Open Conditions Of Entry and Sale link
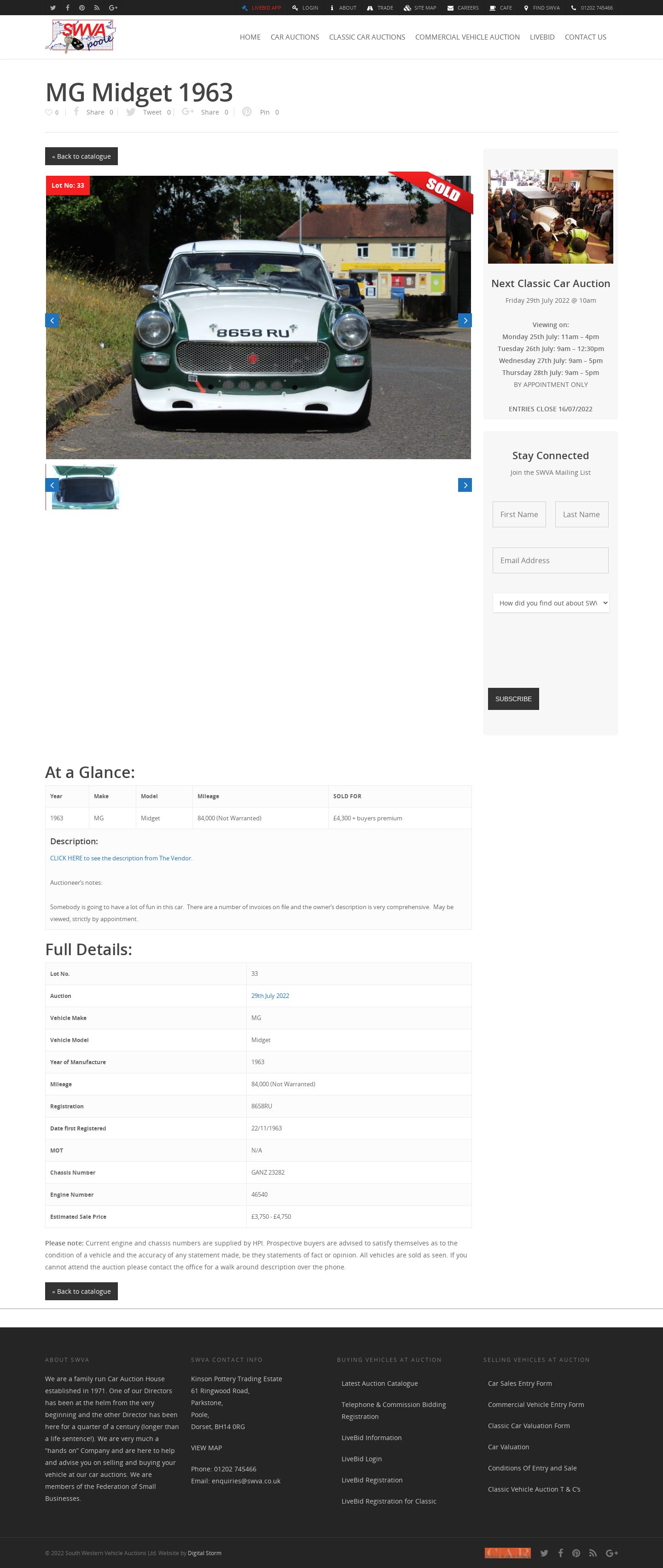This screenshot has width=663, height=1568. coord(532,1468)
